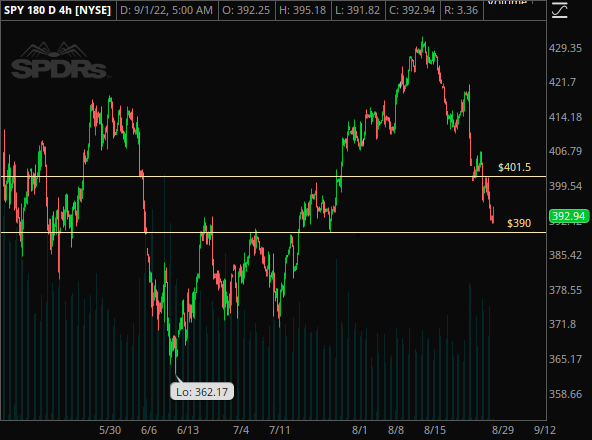Click the low price L: 391.82
Viewport: 592px width, 440px height.
coord(358,10)
